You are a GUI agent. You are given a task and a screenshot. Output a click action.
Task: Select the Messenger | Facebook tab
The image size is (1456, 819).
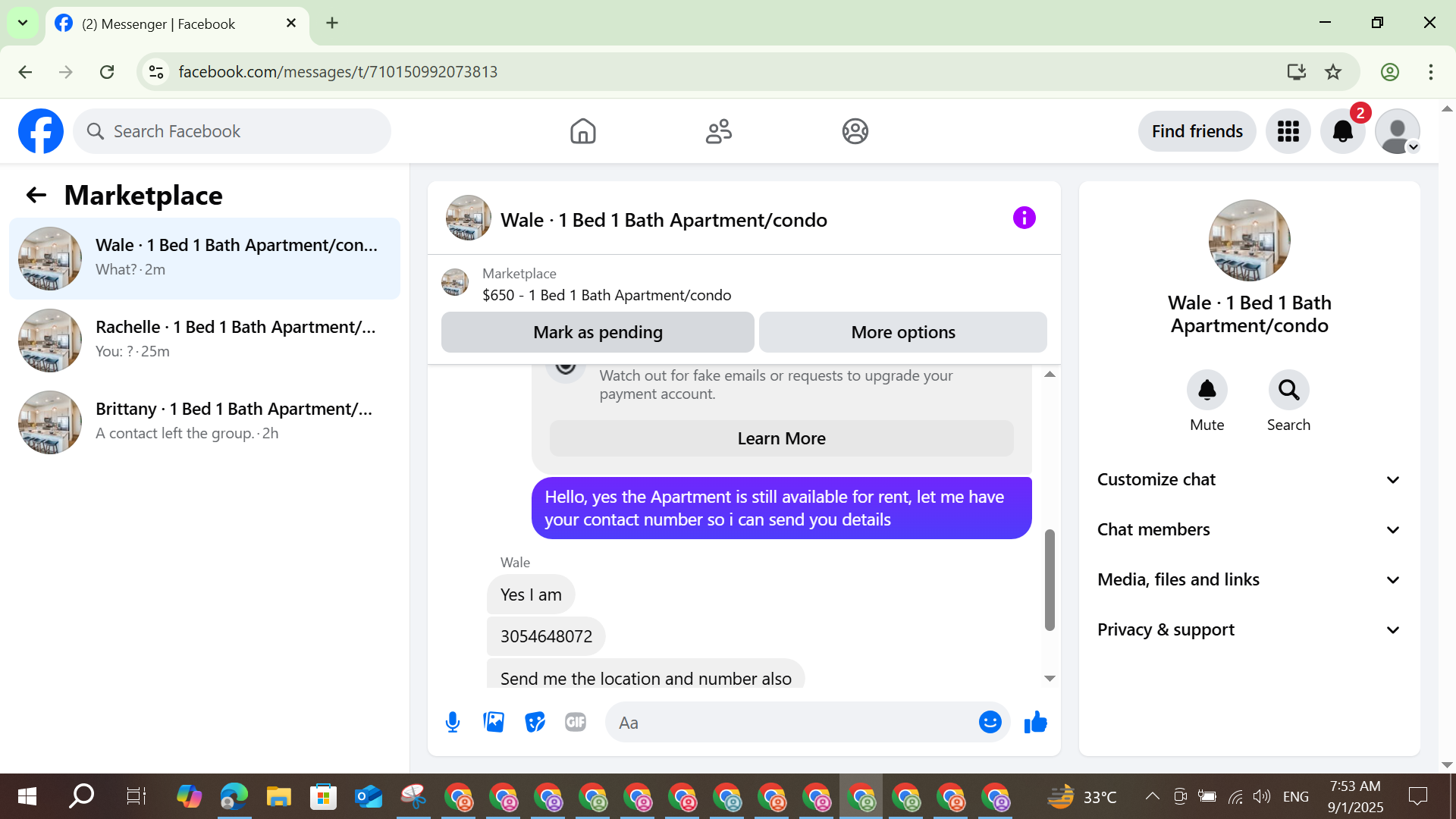point(177,24)
